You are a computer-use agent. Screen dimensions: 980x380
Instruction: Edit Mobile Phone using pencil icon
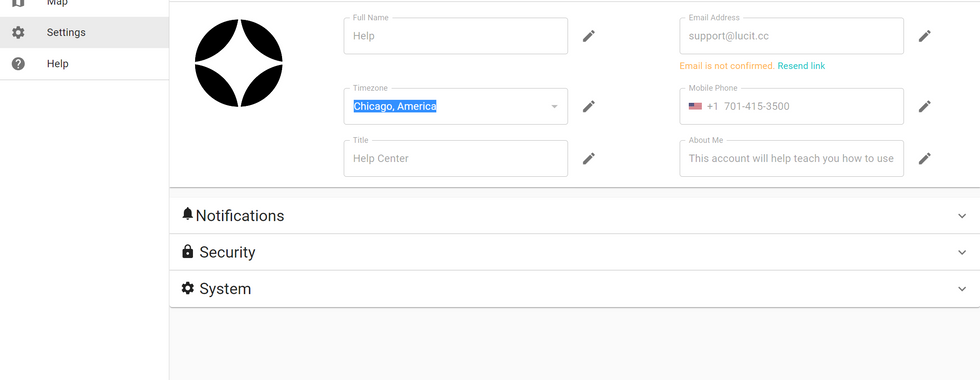click(924, 106)
